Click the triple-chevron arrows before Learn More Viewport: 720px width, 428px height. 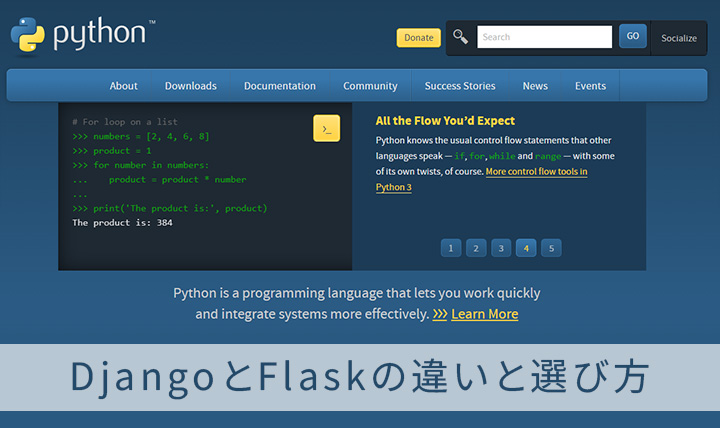point(440,314)
